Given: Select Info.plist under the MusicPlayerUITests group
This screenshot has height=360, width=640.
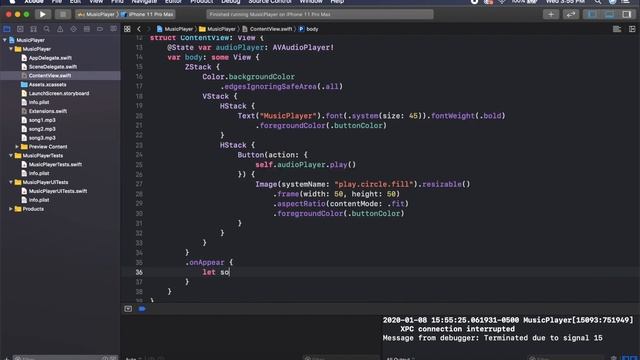Looking at the screenshot, I should (x=39, y=200).
